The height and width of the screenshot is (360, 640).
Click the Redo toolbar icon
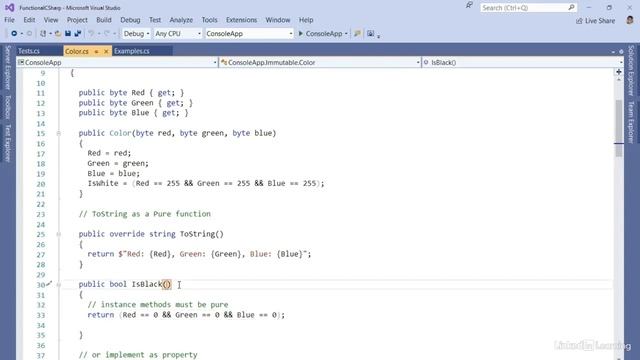[107, 33]
